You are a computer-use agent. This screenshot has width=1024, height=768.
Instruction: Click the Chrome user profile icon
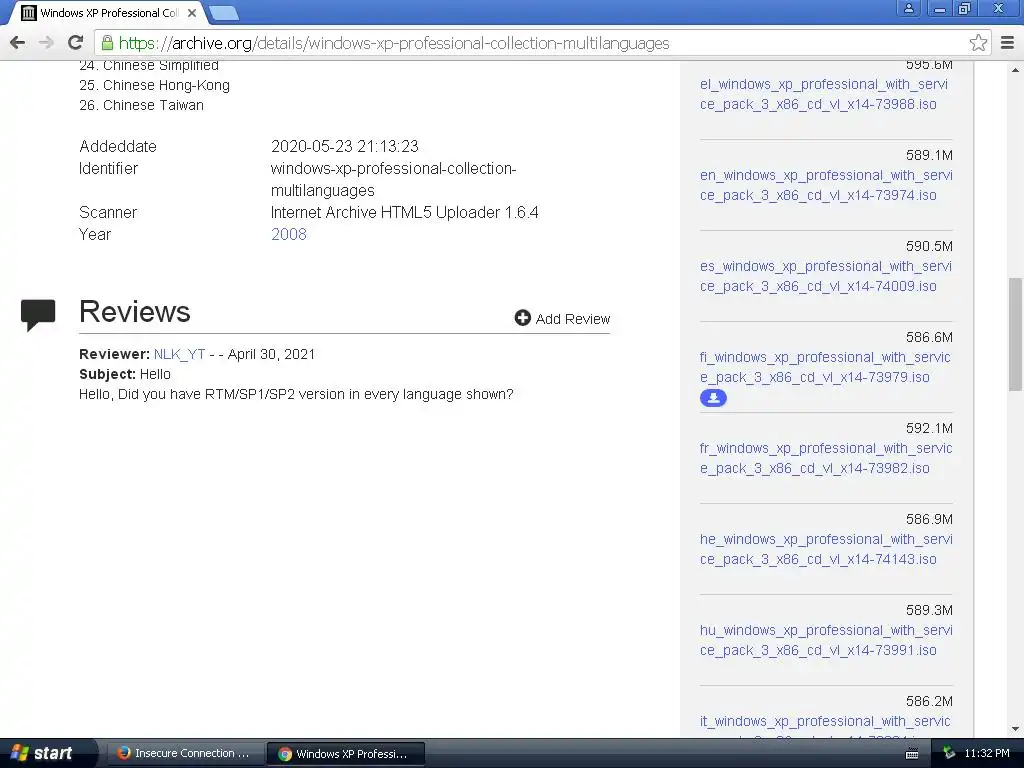tap(908, 8)
